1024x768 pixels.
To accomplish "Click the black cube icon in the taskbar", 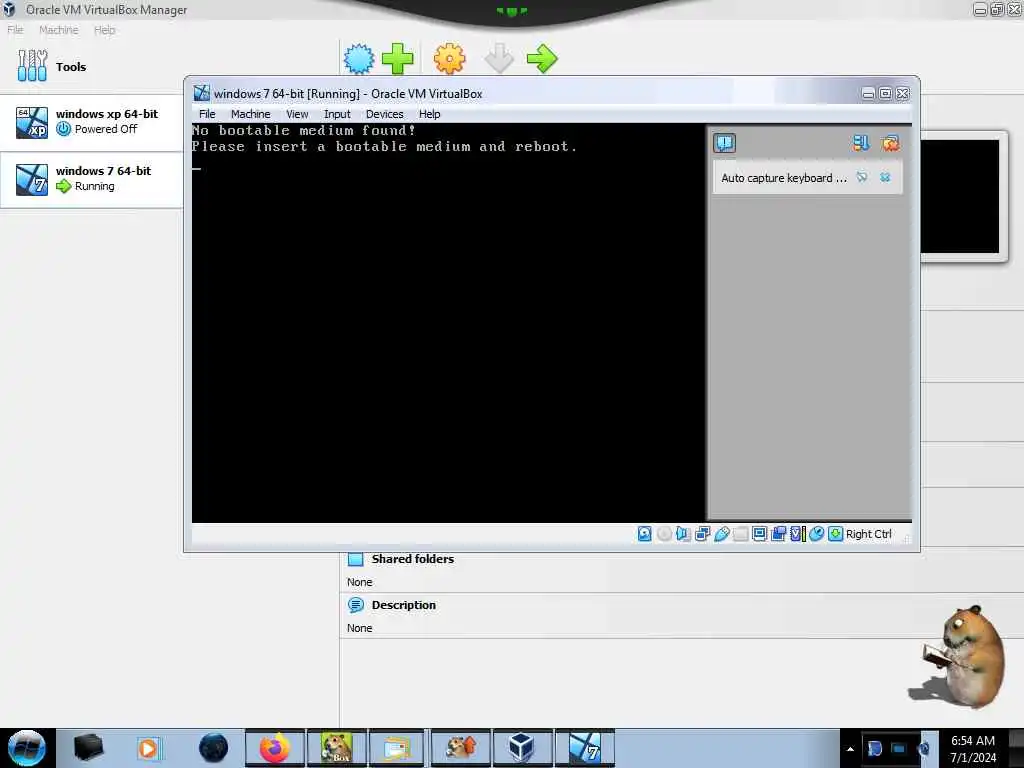I will pyautogui.click(x=88, y=748).
